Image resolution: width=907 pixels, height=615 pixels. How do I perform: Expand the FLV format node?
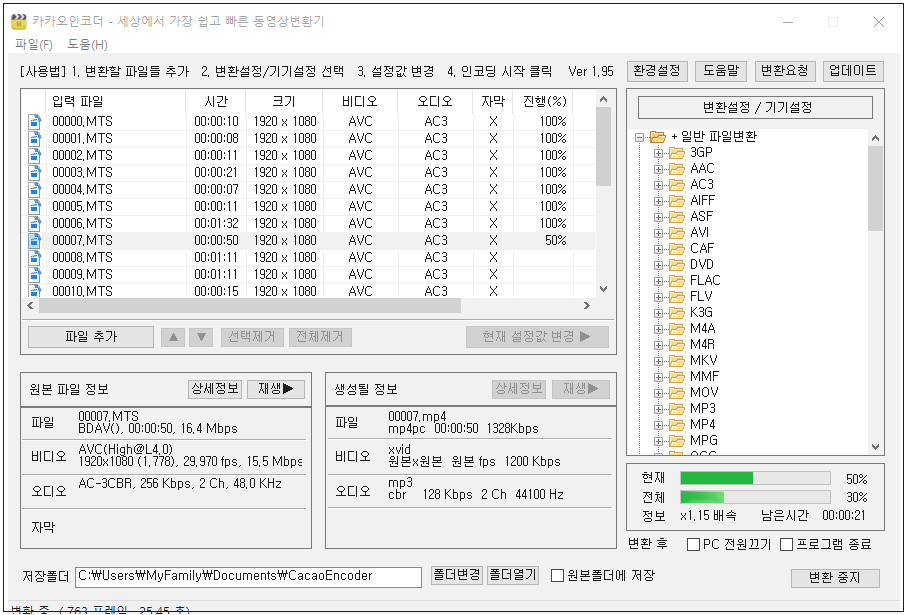[x=658, y=297]
